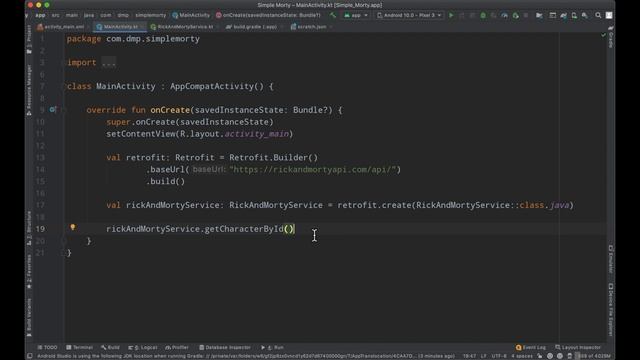The height and width of the screenshot is (360, 640).
Task: Click the Make Project hammer icon
Action: tap(333, 15)
